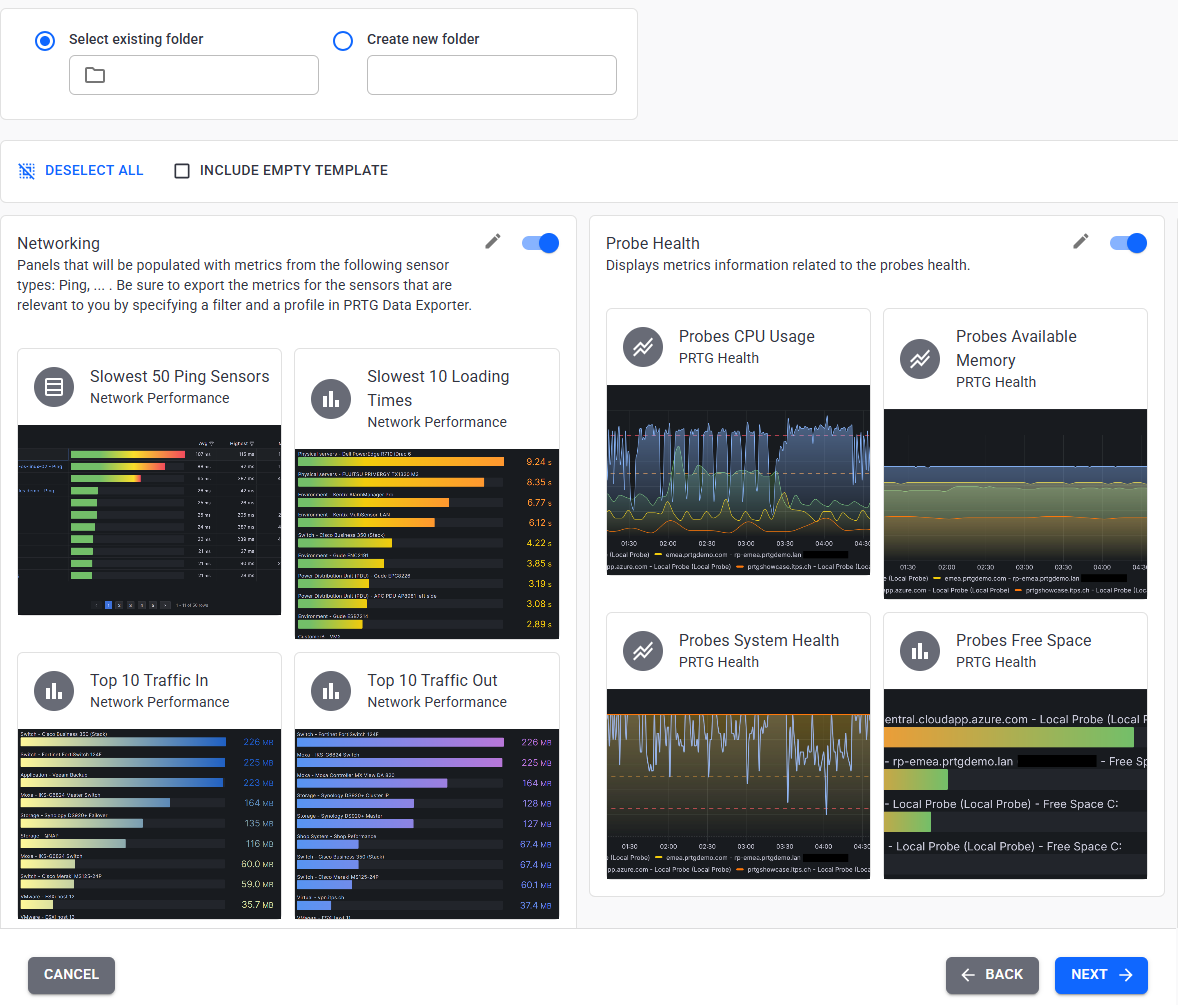Select the 'Select existing folder' radio button

coord(45,41)
